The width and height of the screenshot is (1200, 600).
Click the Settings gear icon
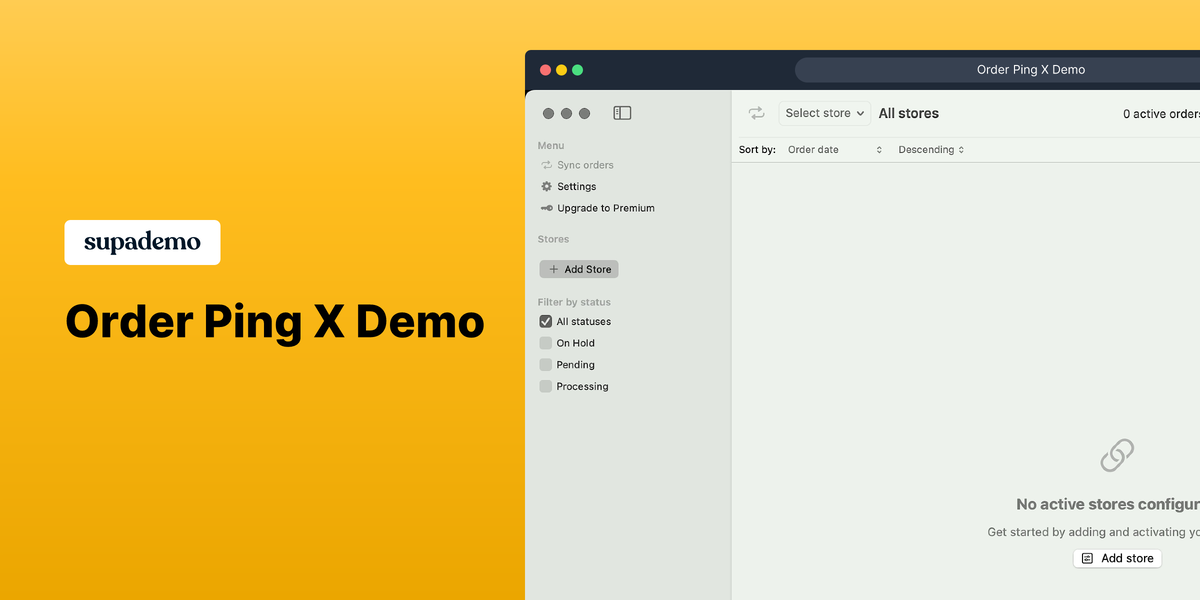[546, 186]
